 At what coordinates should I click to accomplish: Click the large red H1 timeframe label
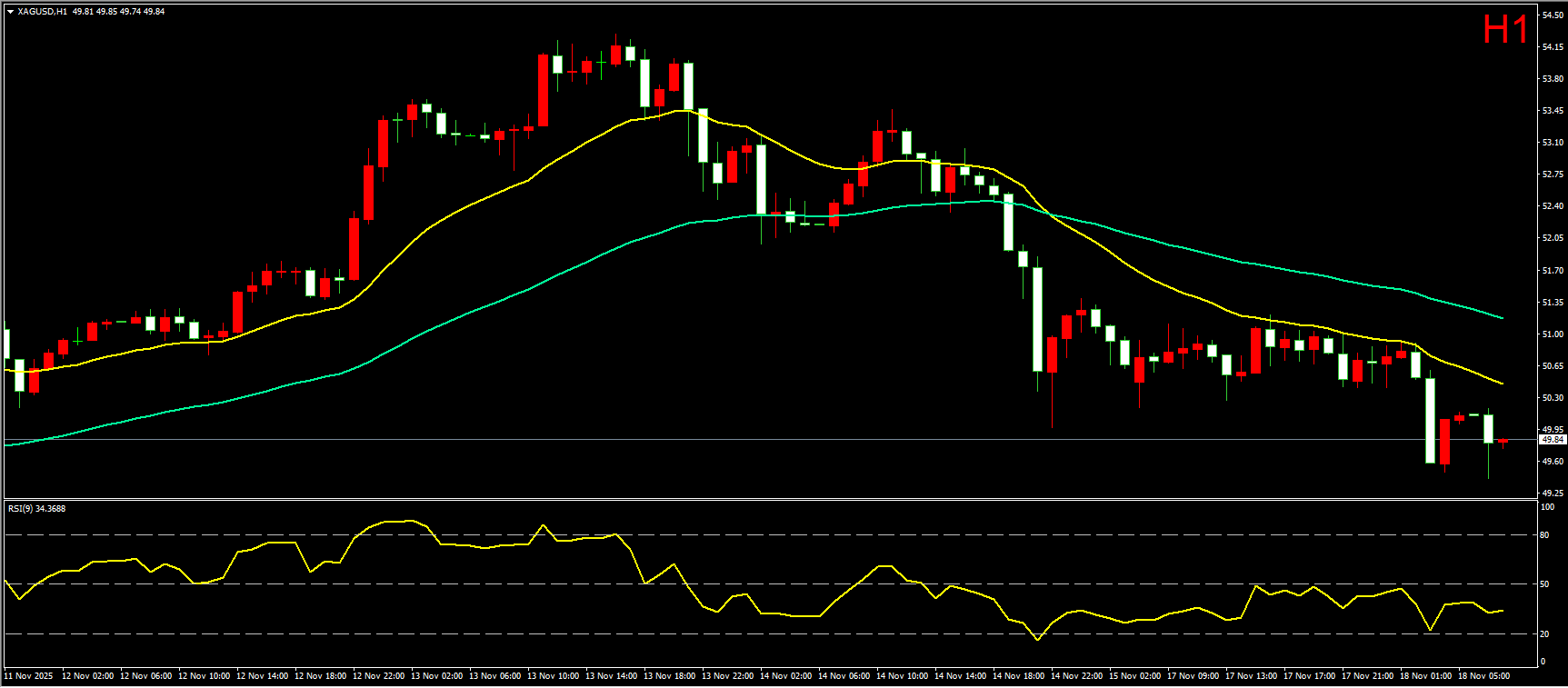1505,30
